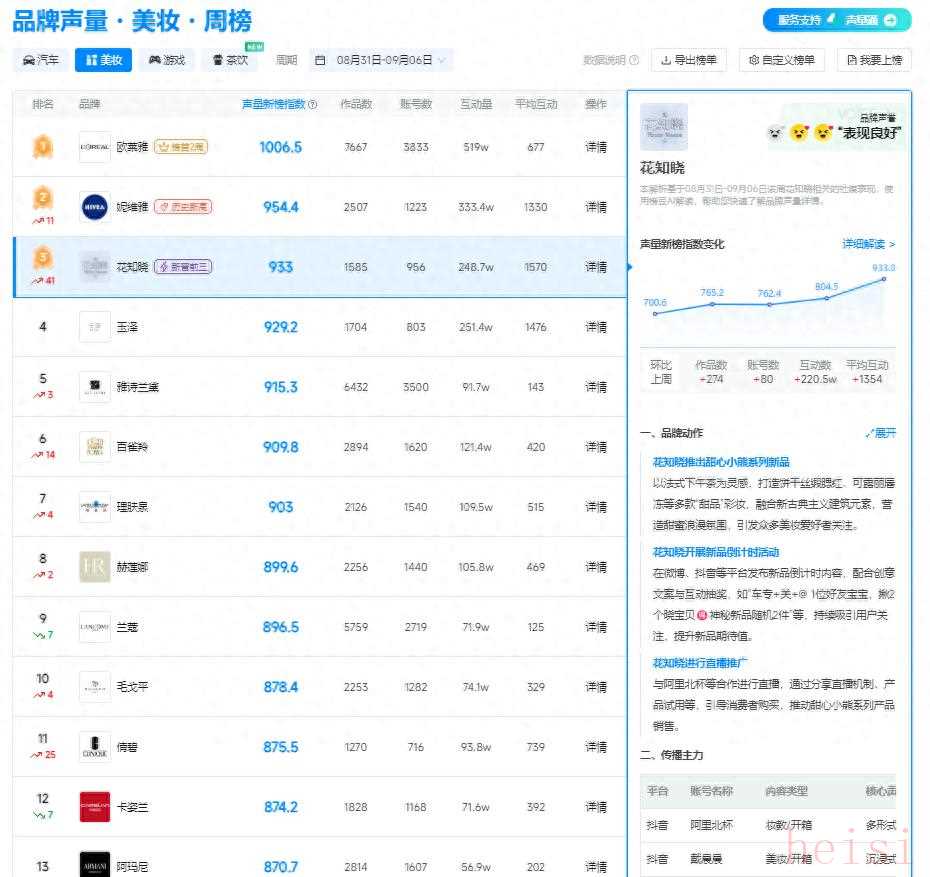Click 导出榜单 export button
The width and height of the screenshot is (930, 877).
[x=689, y=60]
